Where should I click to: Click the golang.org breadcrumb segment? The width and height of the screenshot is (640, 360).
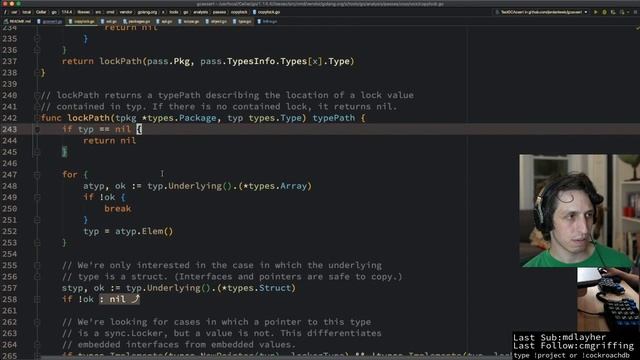[147, 12]
